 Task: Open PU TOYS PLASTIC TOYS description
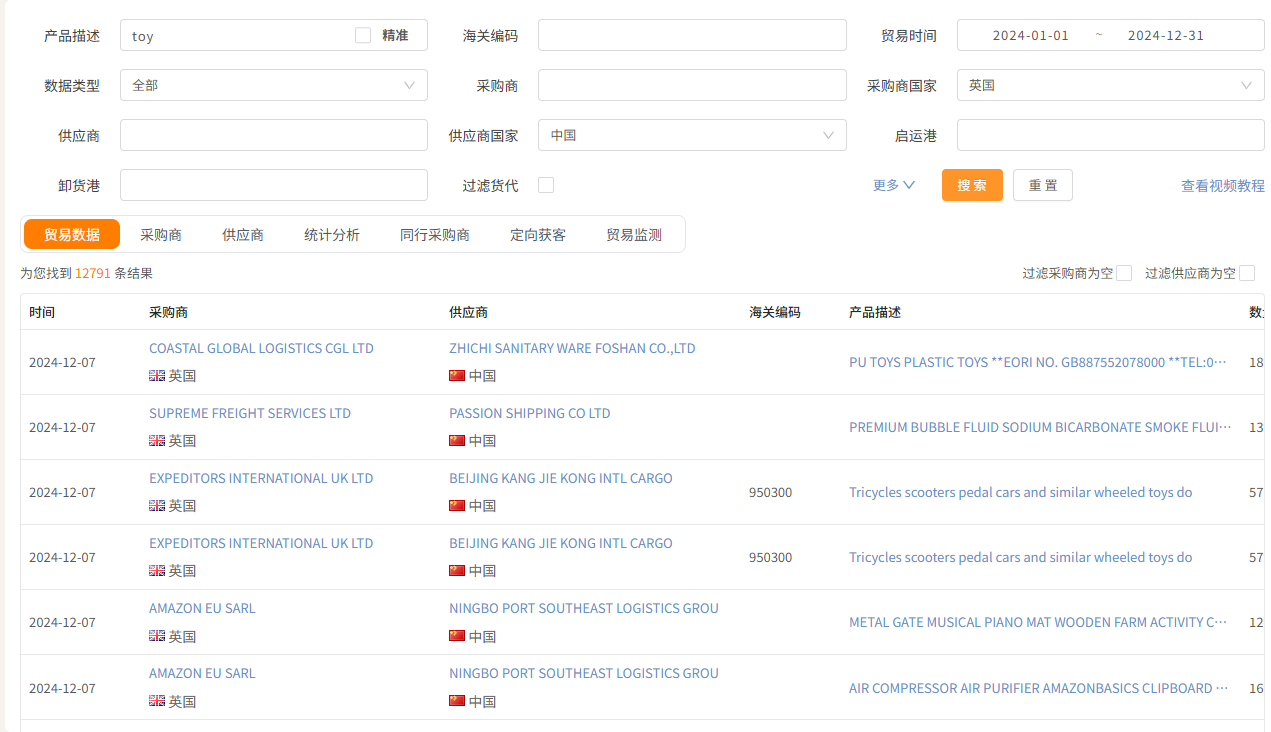(1038, 362)
